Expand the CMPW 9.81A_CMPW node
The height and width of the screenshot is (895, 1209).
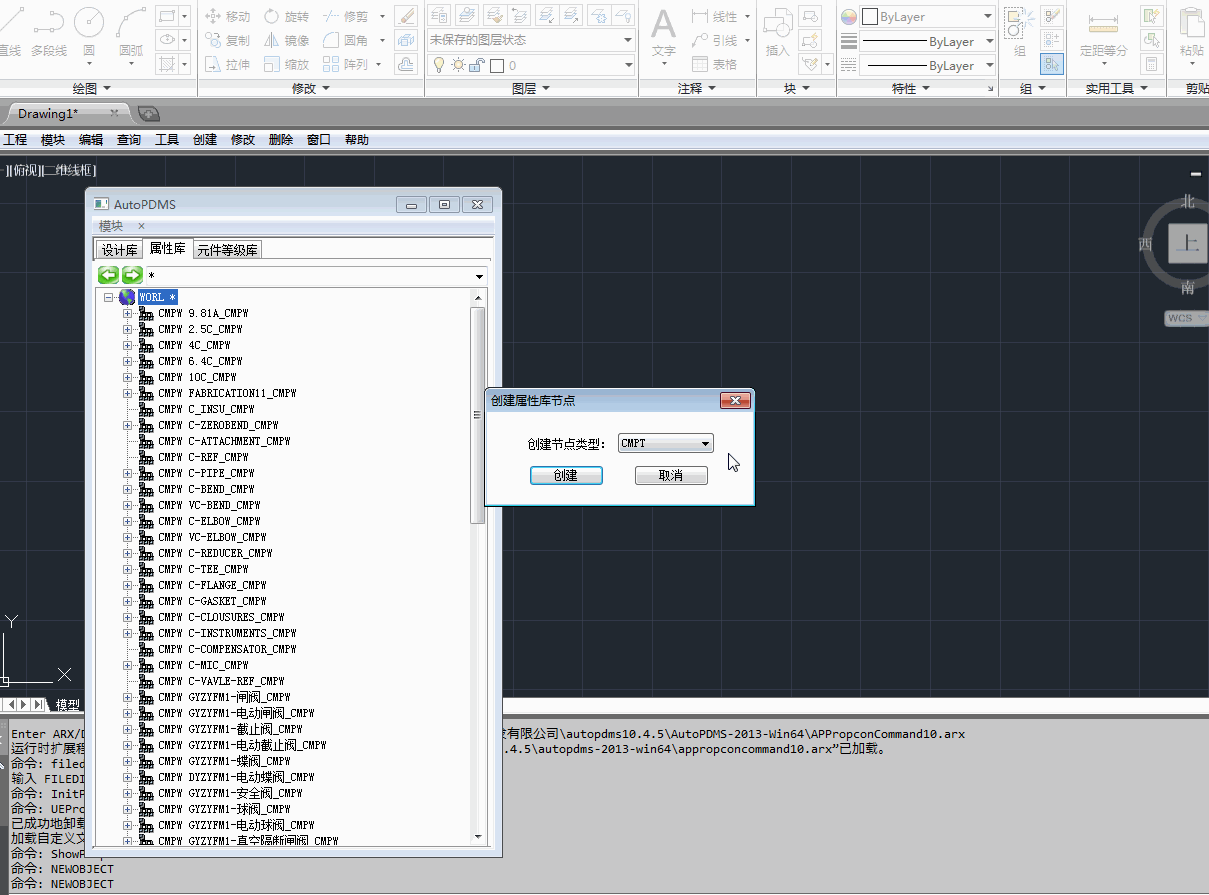[x=128, y=313]
